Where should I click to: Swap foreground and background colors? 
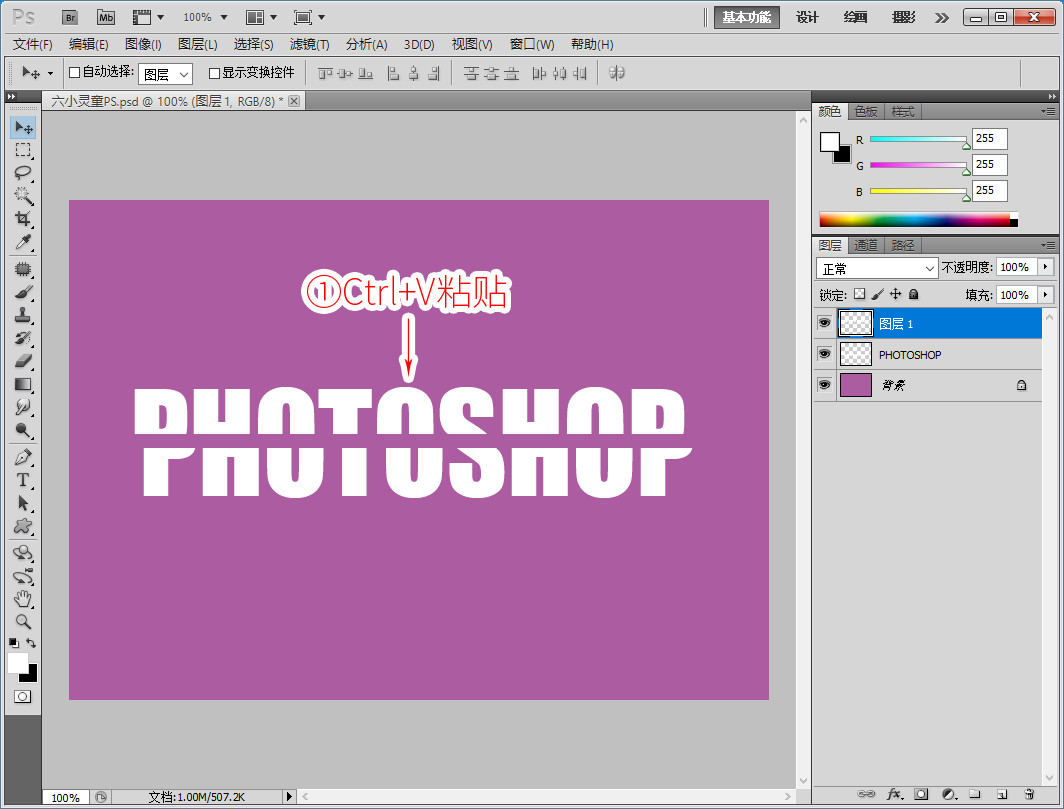(x=31, y=643)
